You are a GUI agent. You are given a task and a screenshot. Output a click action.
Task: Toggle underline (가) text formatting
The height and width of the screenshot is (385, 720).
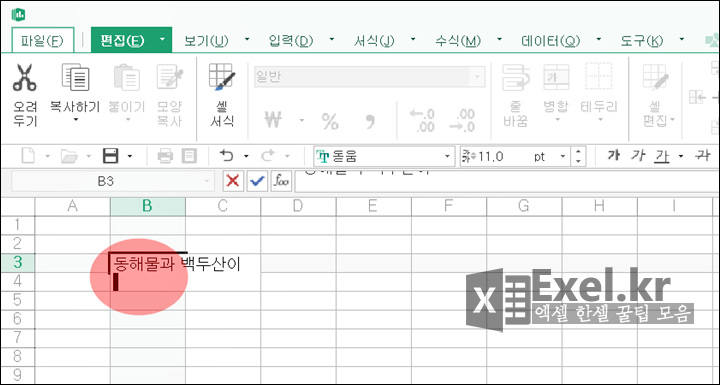[662, 157]
